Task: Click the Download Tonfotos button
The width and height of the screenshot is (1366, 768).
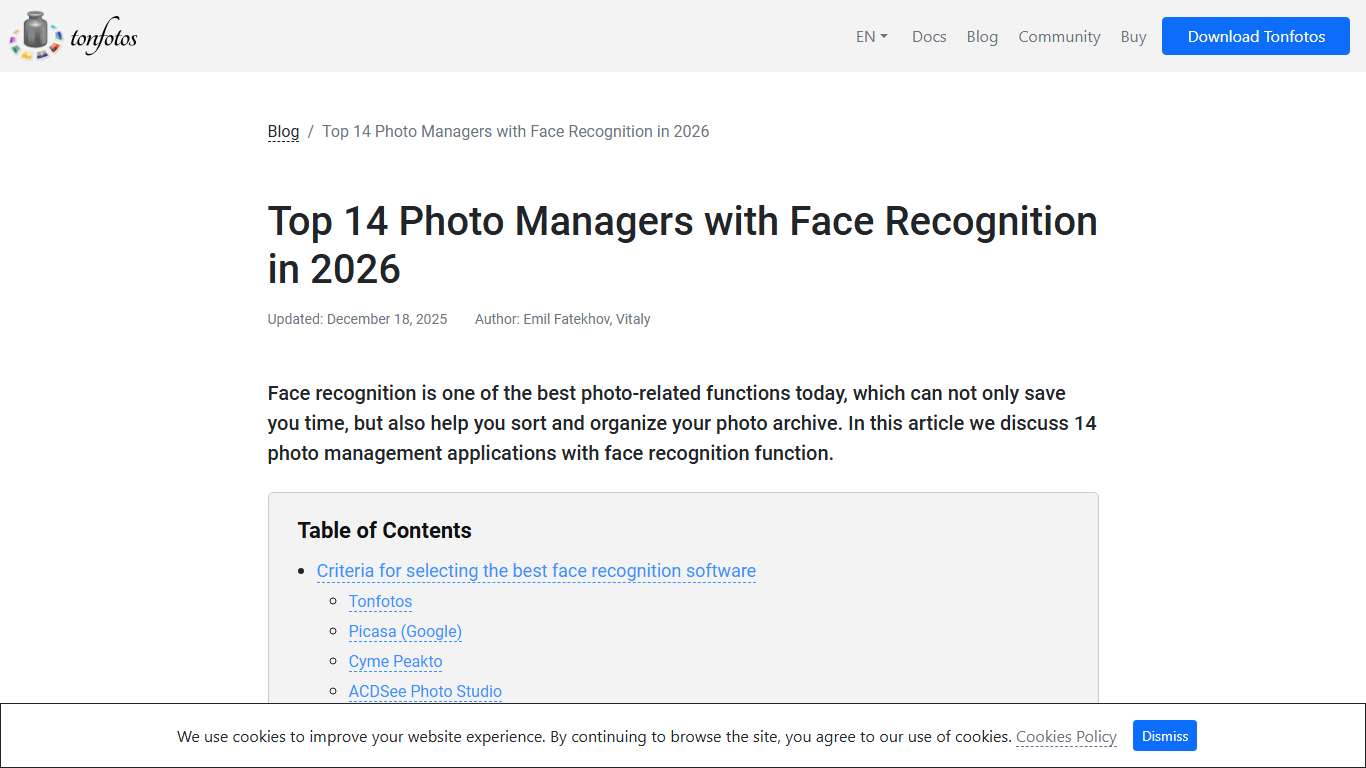Action: coord(1255,36)
